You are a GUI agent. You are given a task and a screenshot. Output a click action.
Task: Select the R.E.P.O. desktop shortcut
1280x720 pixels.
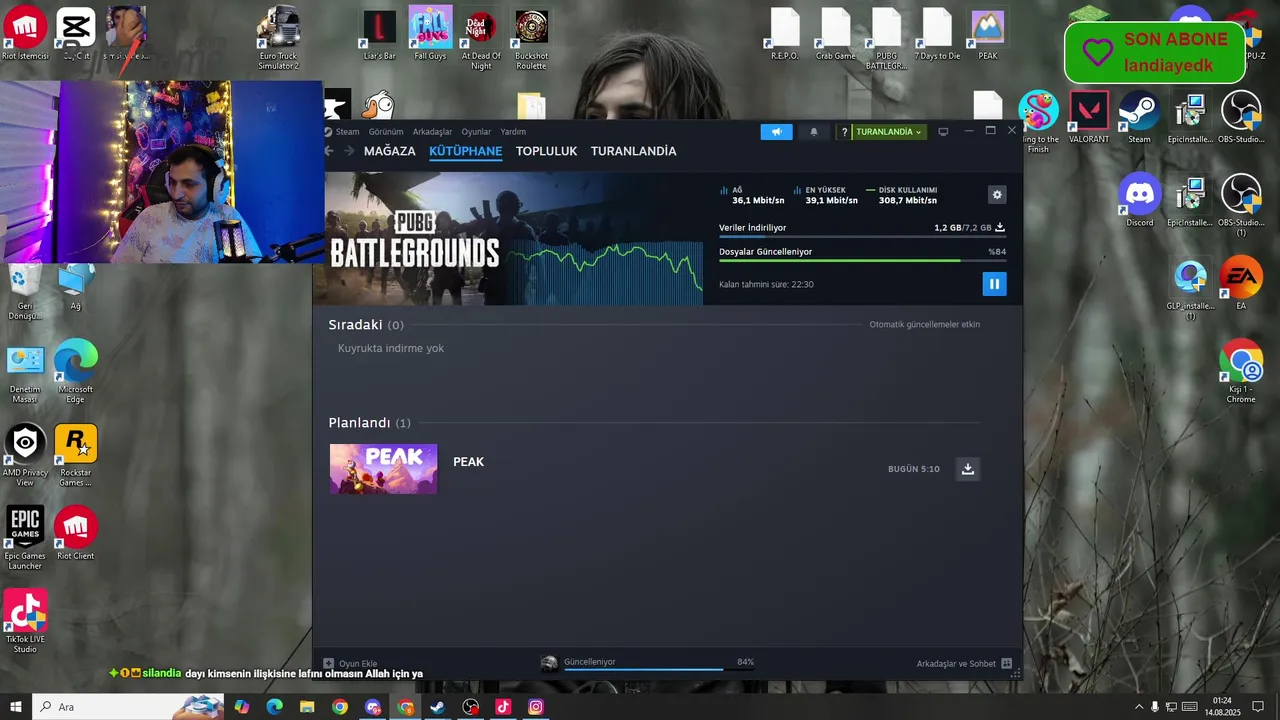point(785,35)
